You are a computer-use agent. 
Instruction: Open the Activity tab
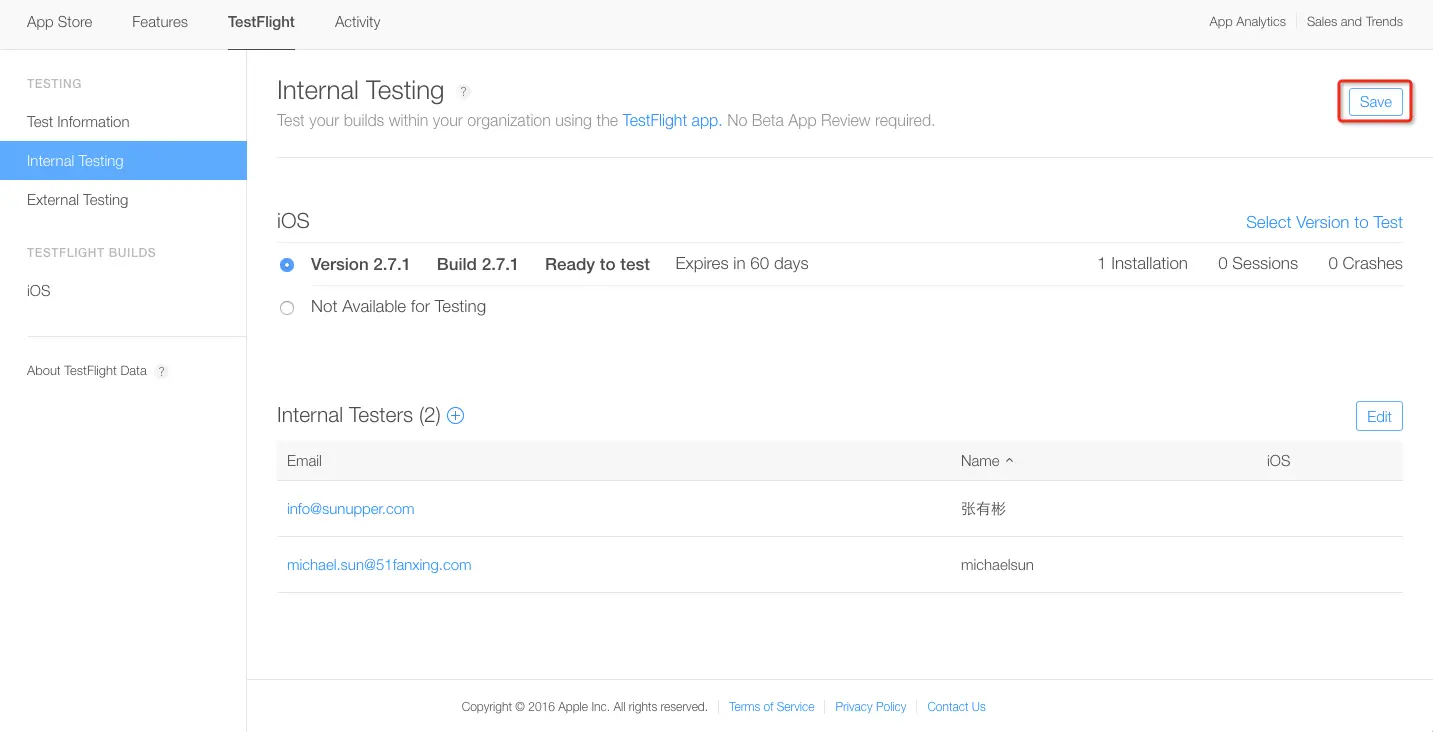point(357,22)
